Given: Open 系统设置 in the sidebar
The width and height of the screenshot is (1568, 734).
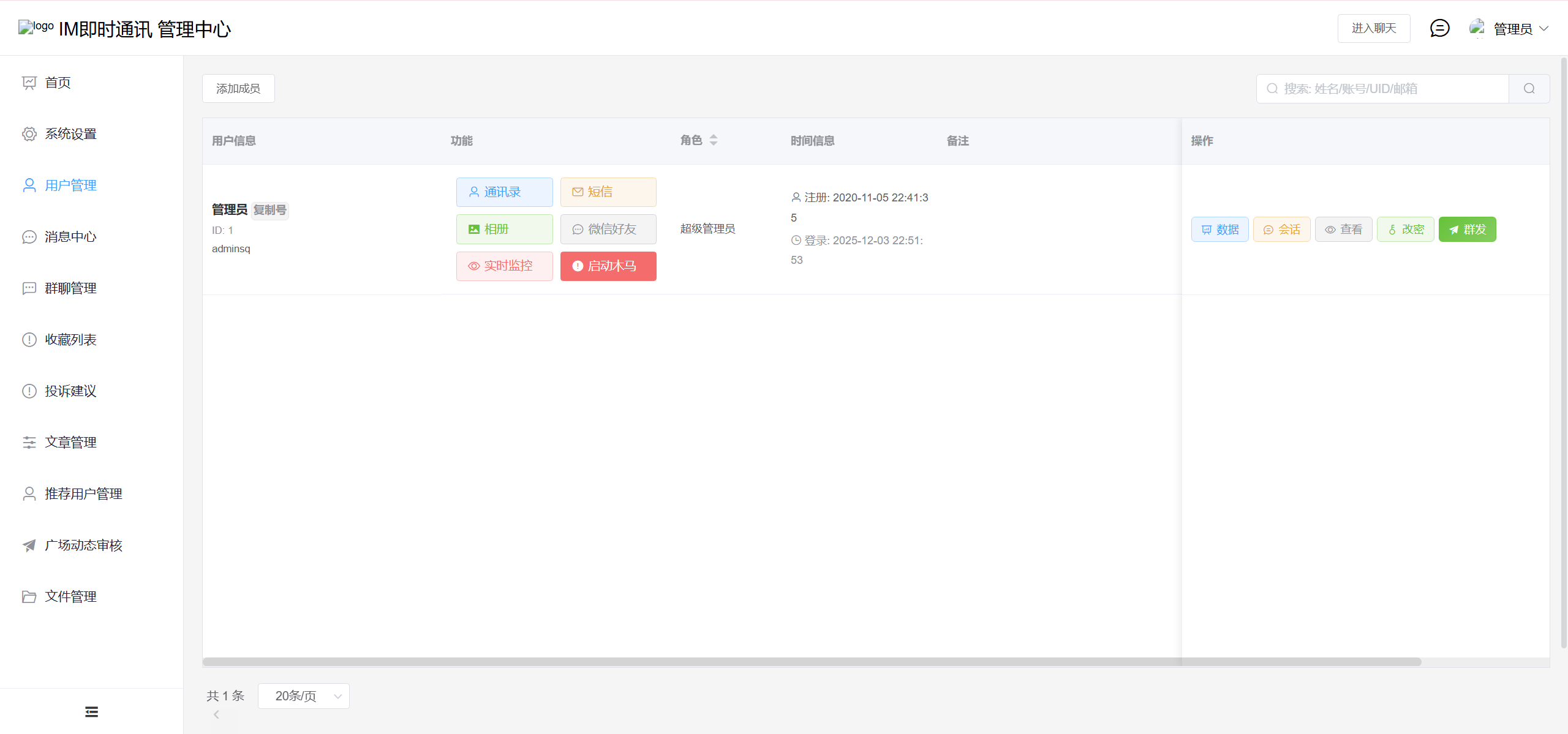Looking at the screenshot, I should pos(70,134).
